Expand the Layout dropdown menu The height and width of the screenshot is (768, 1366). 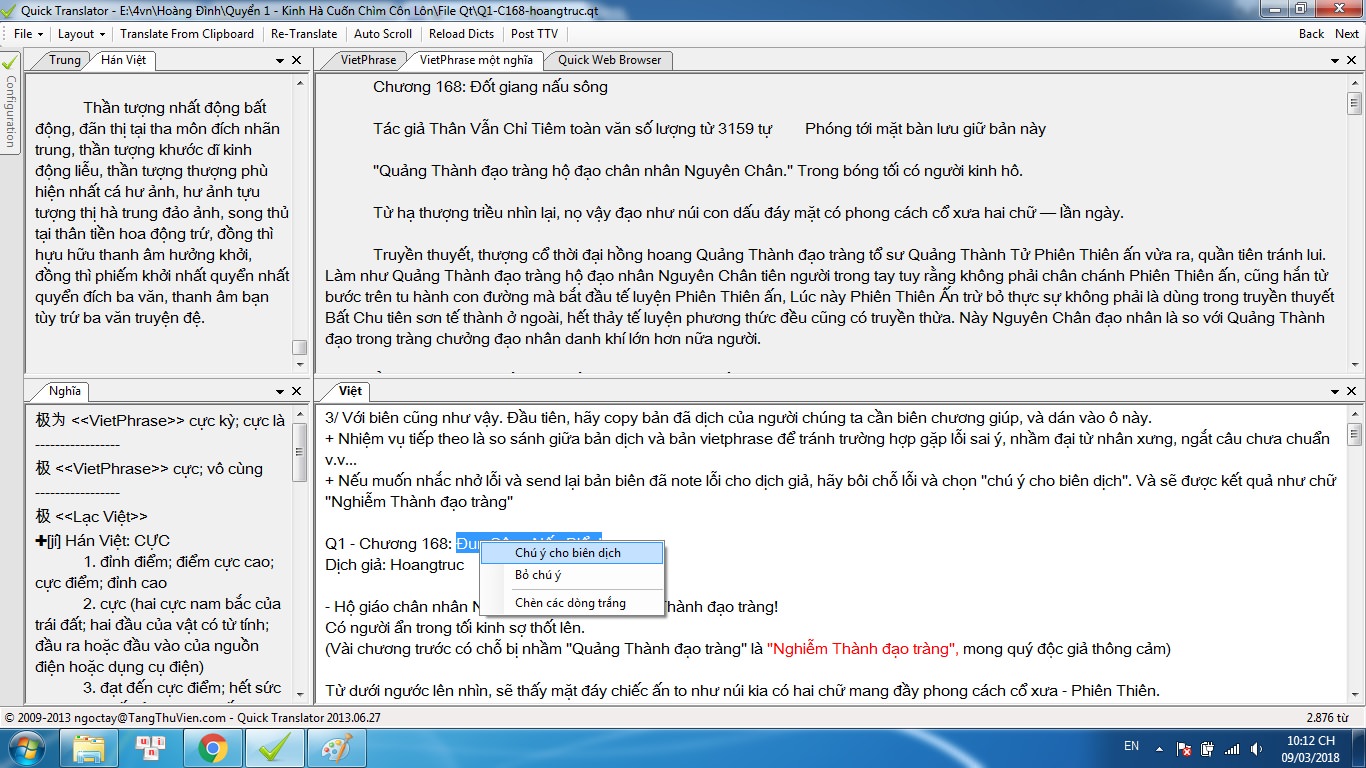(80, 34)
